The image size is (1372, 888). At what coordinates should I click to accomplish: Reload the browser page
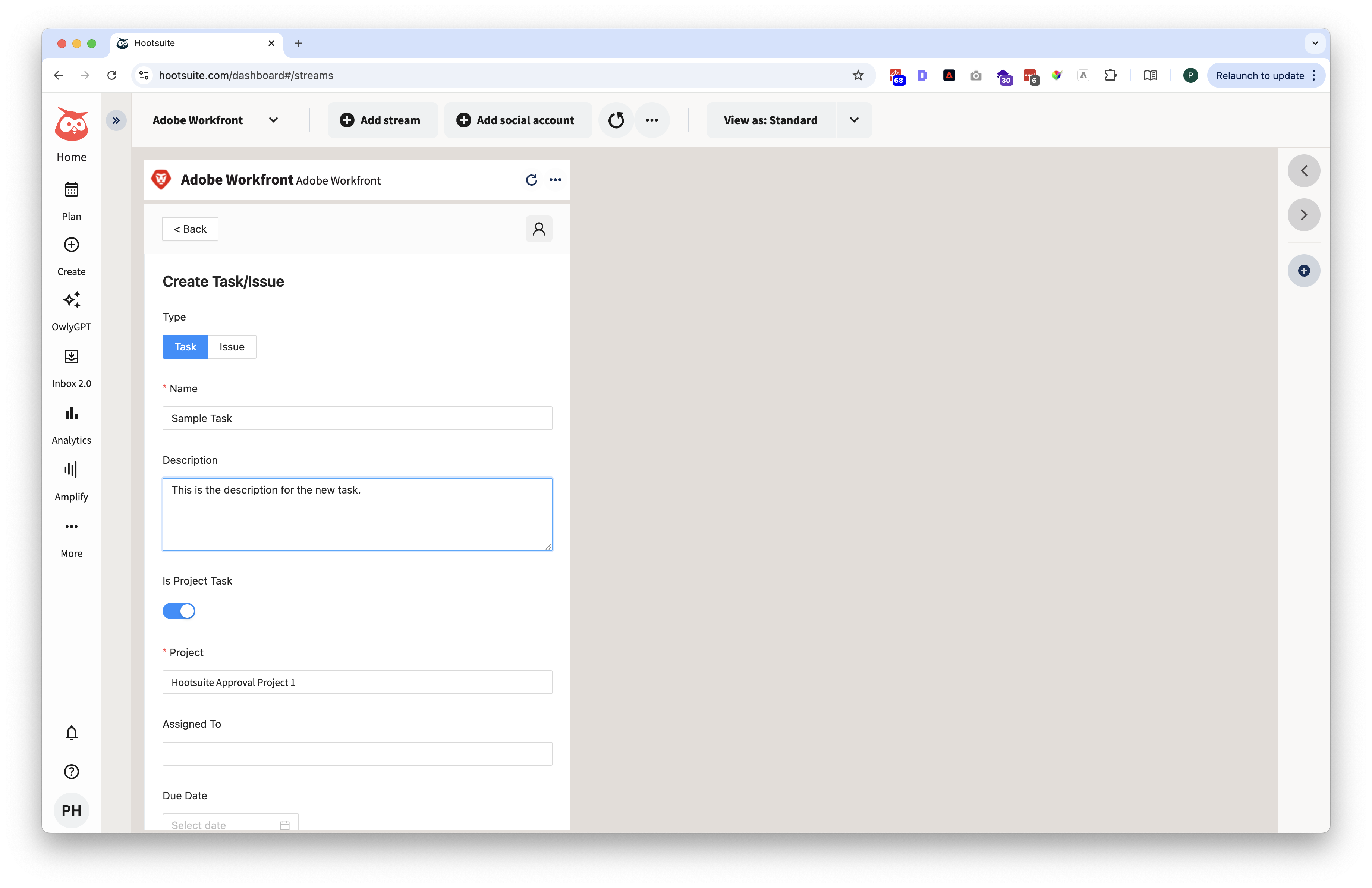[112, 75]
